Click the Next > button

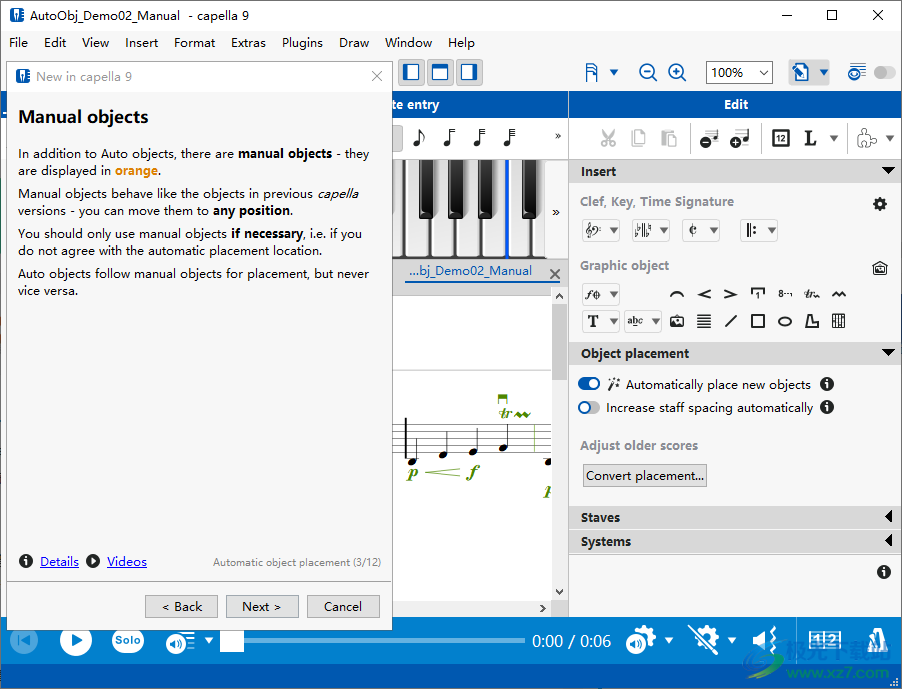point(261,606)
